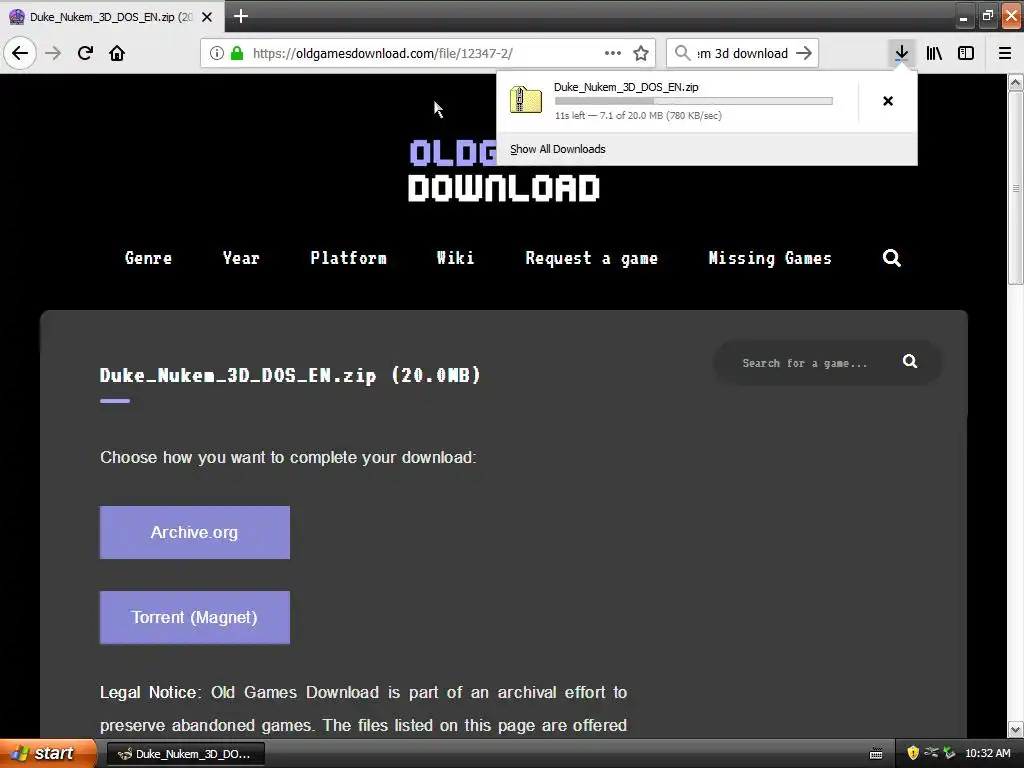
Task: Show sidebars toolbar button
Action: click(x=966, y=53)
